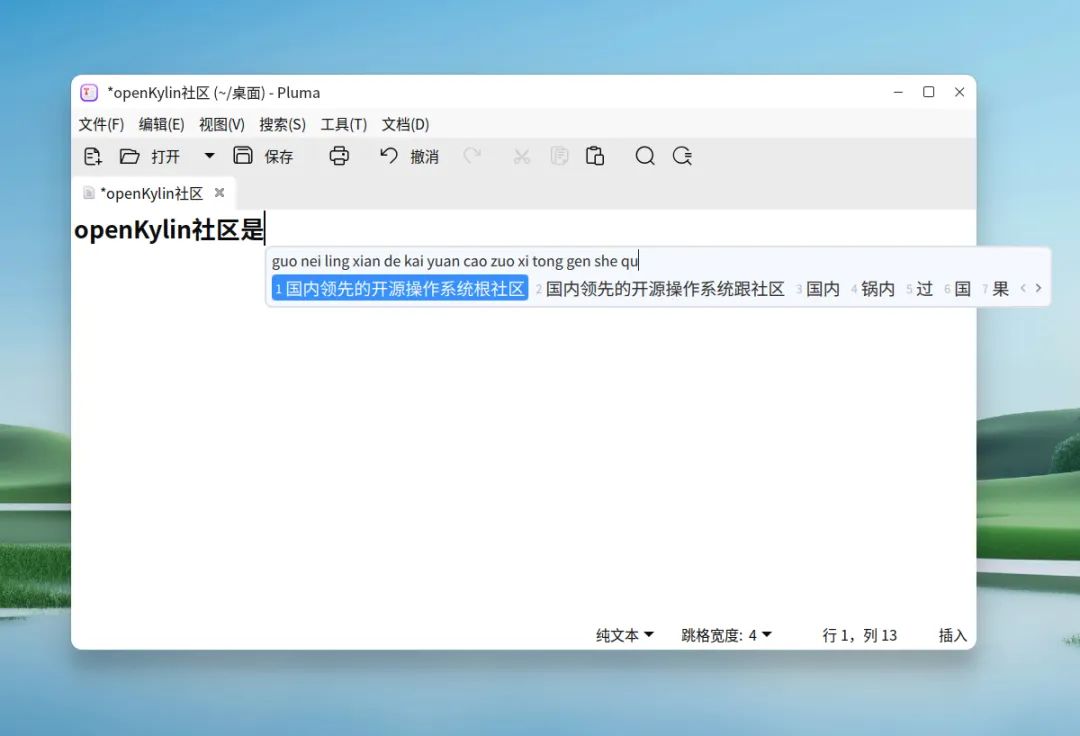Click the Pluma app icon in title bar
This screenshot has height=736, width=1080.
(89, 92)
